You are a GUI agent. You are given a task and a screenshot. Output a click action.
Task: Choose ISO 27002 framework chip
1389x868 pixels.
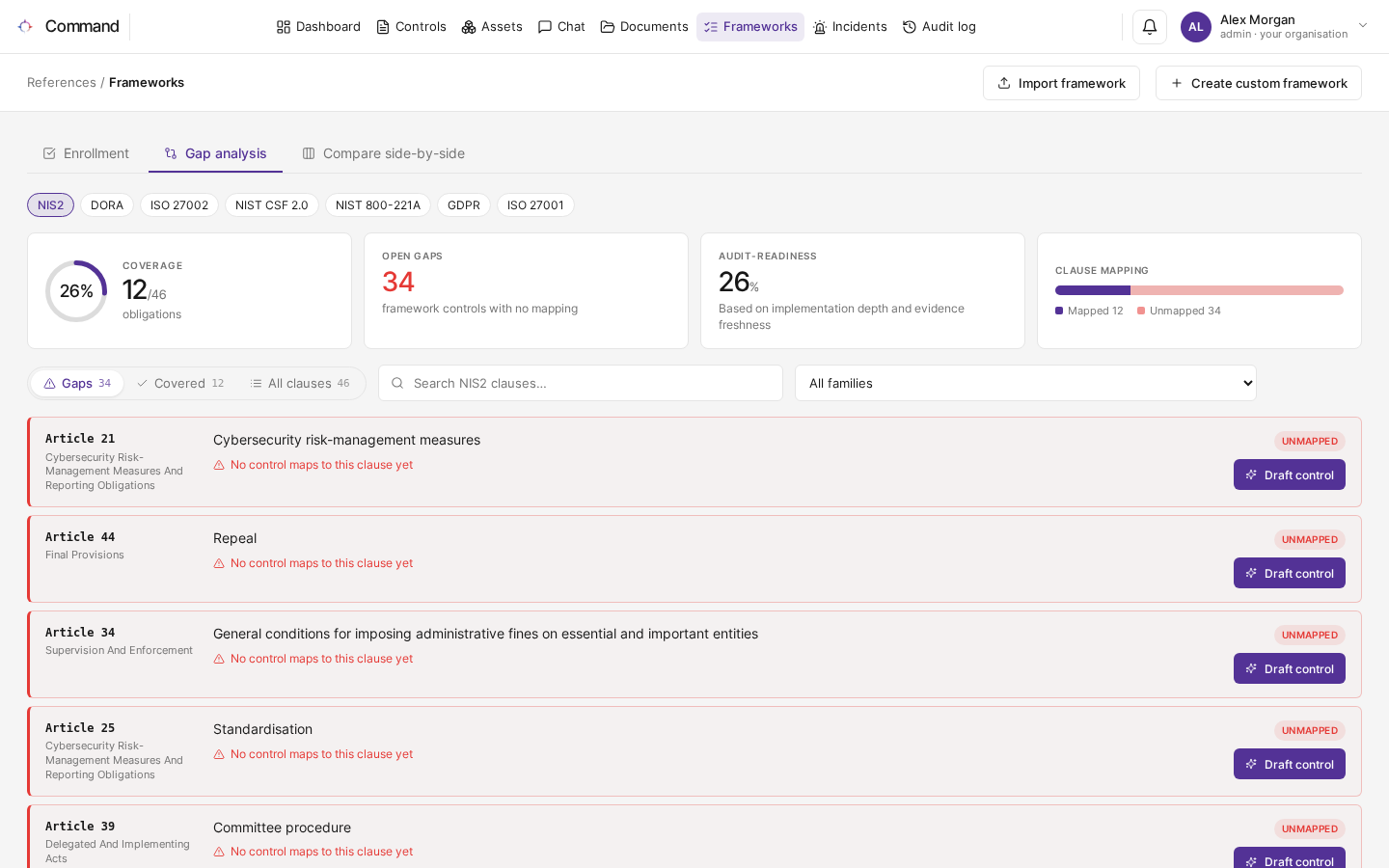coord(179,205)
